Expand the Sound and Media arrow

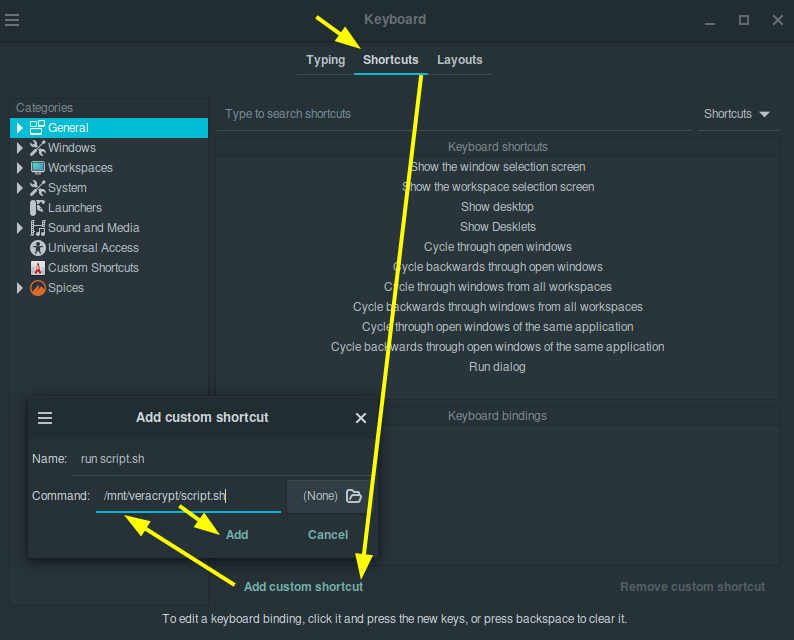(20, 228)
